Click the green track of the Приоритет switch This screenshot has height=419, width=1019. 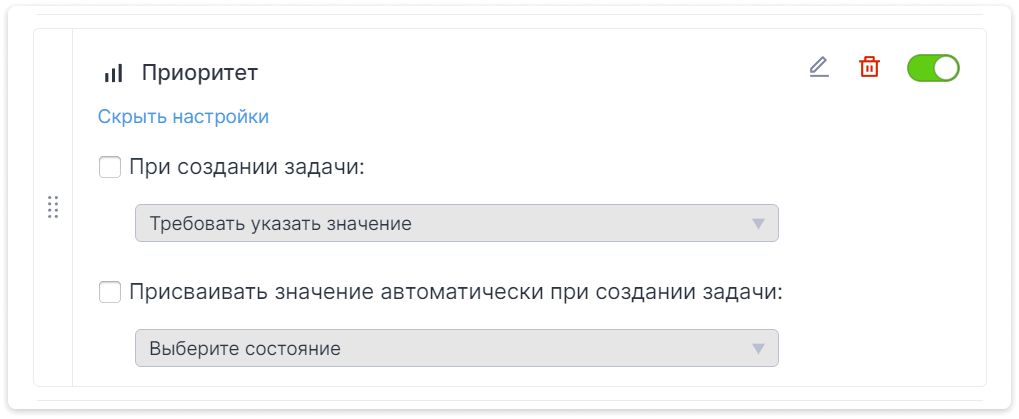point(920,68)
